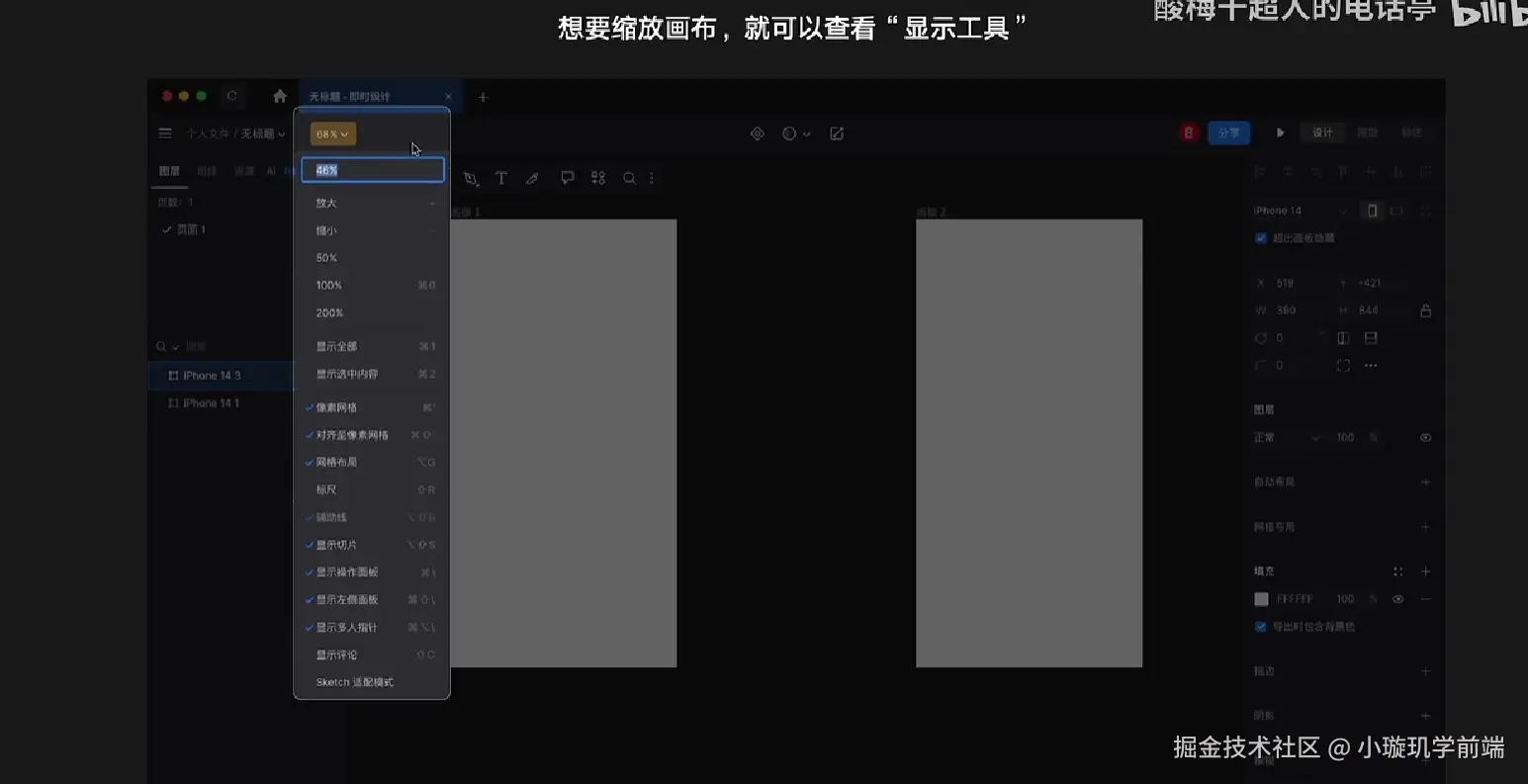Click the fill style grid dots icon
The width and height of the screenshot is (1528, 784).
click(1397, 571)
